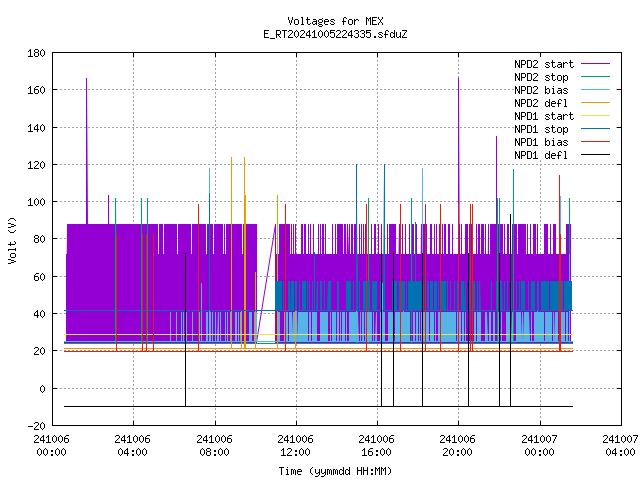
Task: Click the x-axis tick '241006 16:00'
Action: [x=376, y=446]
